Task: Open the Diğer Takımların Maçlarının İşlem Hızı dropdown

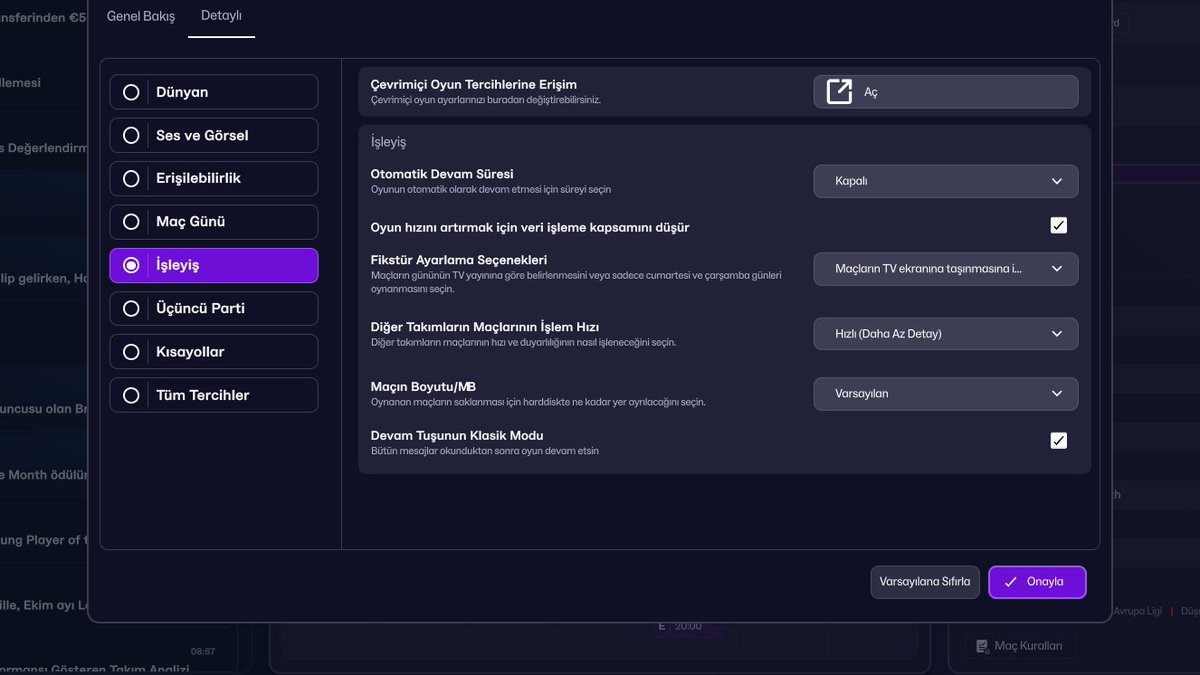Action: (946, 334)
